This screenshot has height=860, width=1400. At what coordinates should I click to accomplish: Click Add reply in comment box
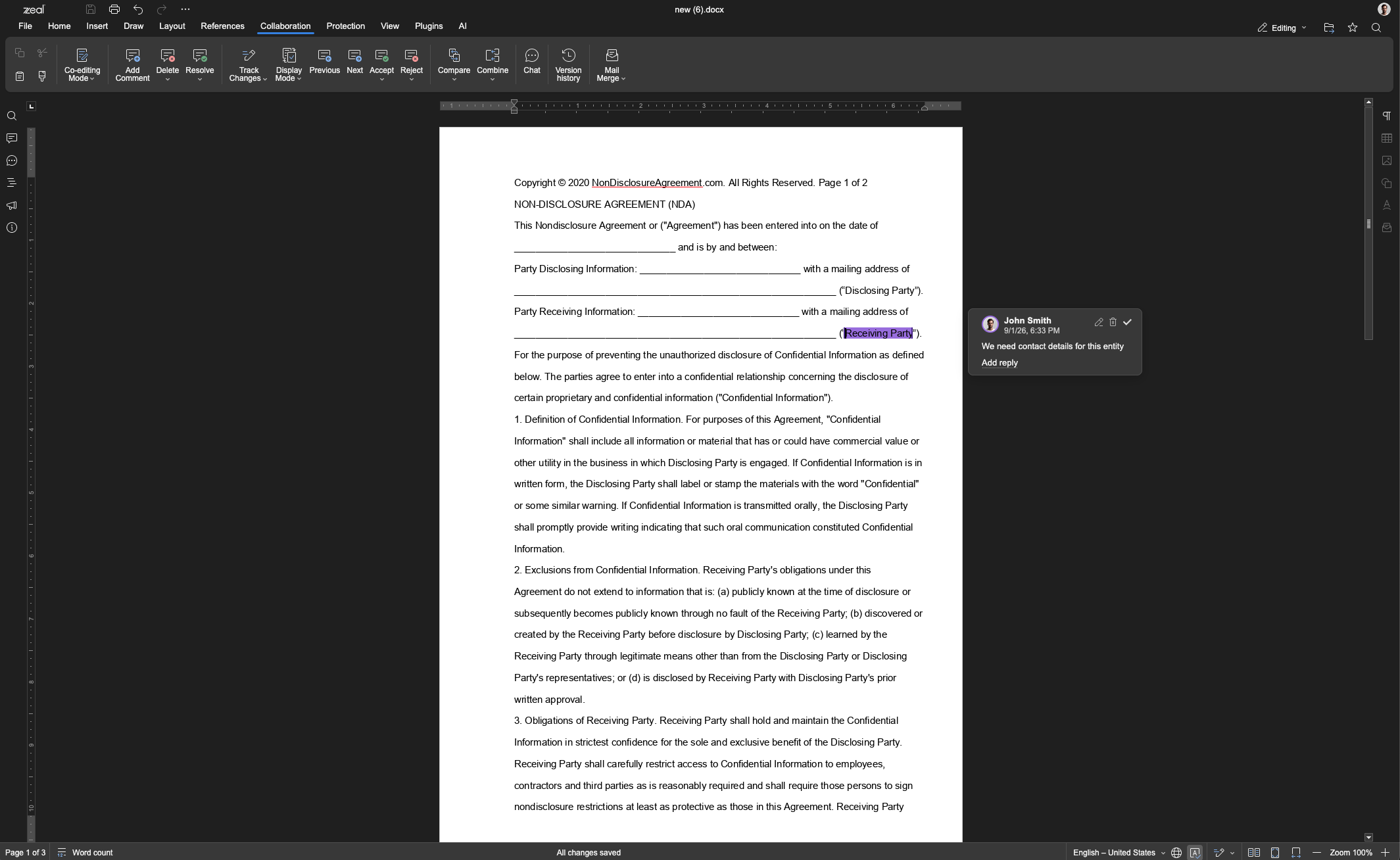pyautogui.click(x=1000, y=363)
